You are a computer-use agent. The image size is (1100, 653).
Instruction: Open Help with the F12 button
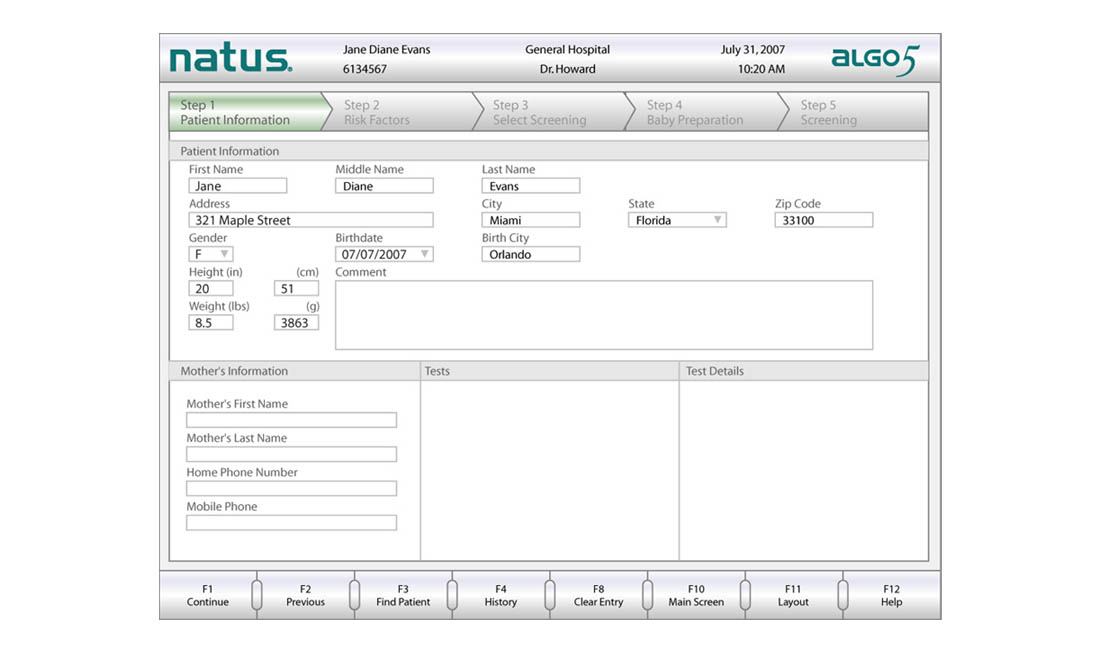(x=891, y=596)
